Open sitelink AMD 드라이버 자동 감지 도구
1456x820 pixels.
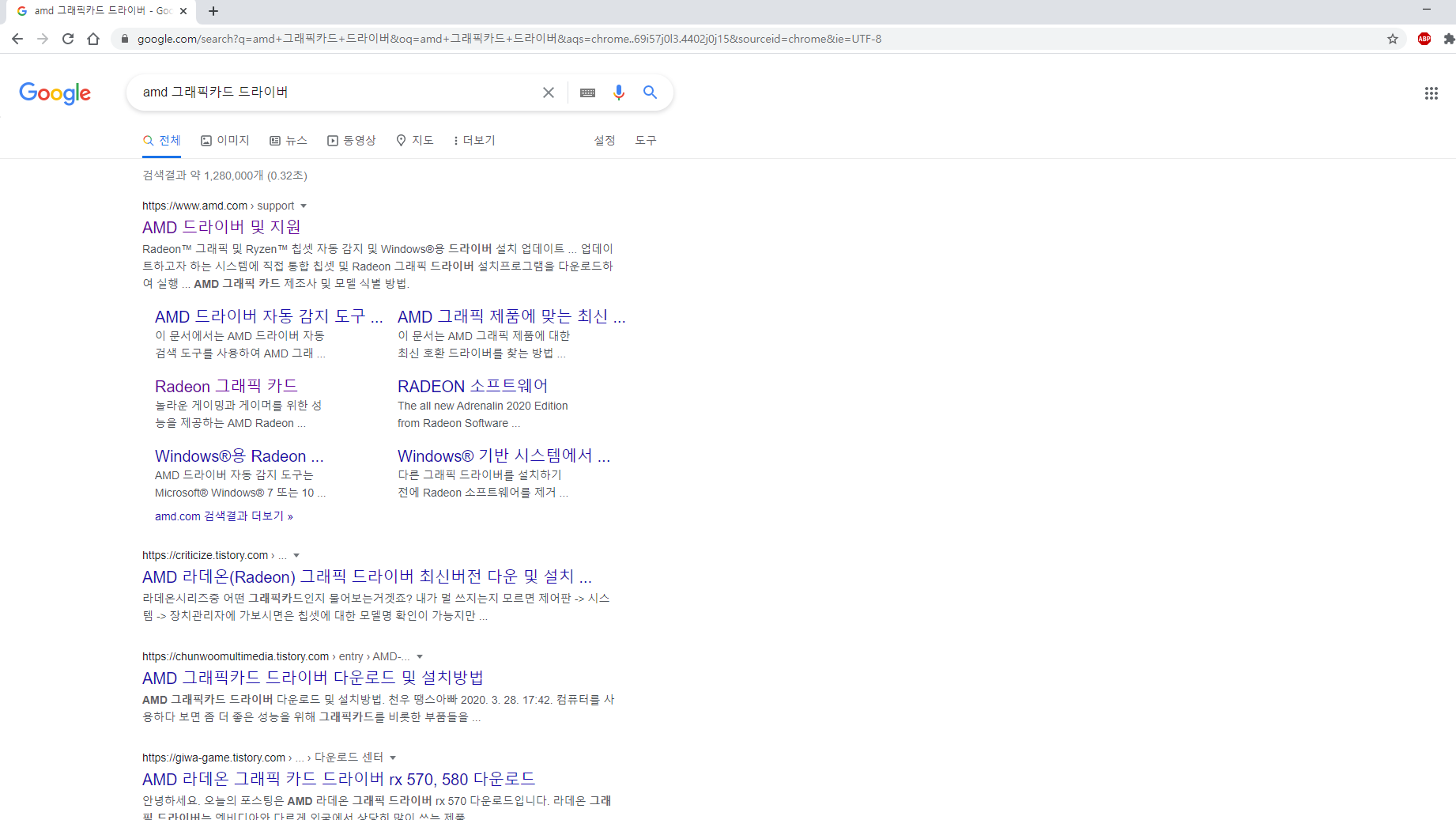[269, 316]
